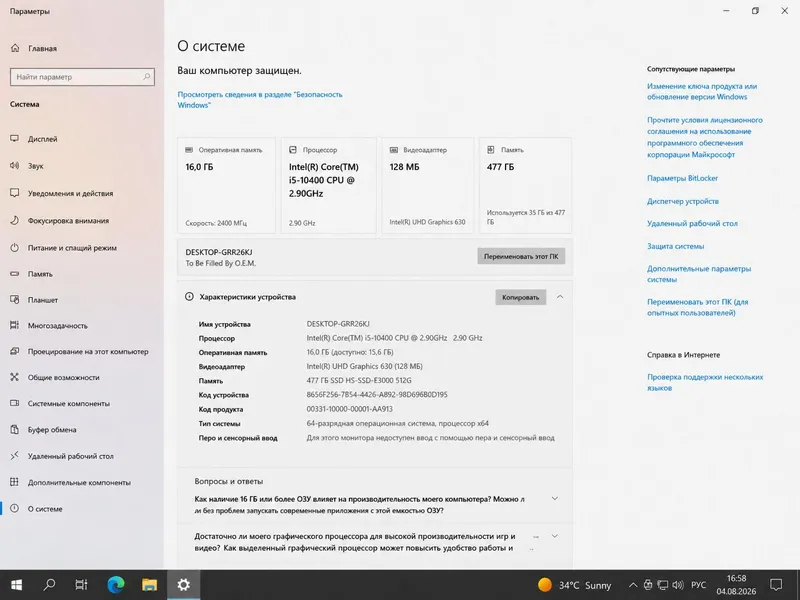Click the Оперативная память 16,0 ГБ card
Image resolution: width=800 pixels, height=600 pixels.
point(227,186)
